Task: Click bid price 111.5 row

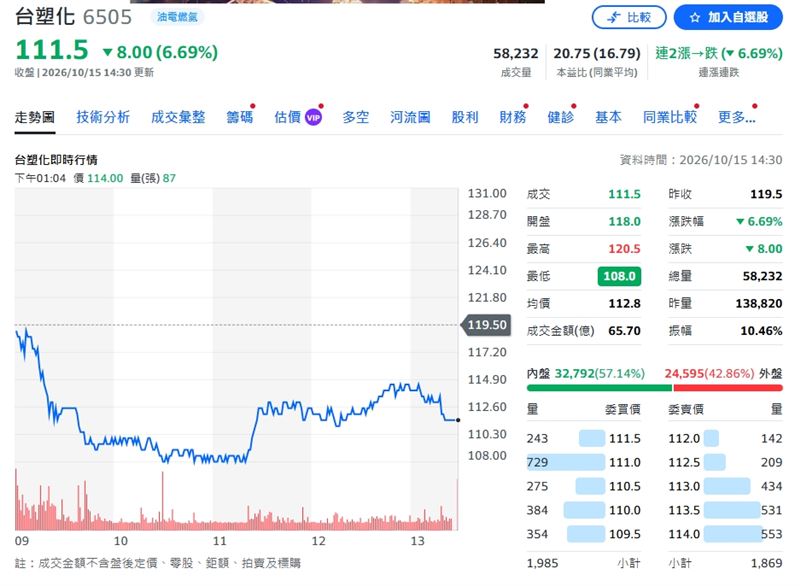Action: pyautogui.click(x=584, y=438)
